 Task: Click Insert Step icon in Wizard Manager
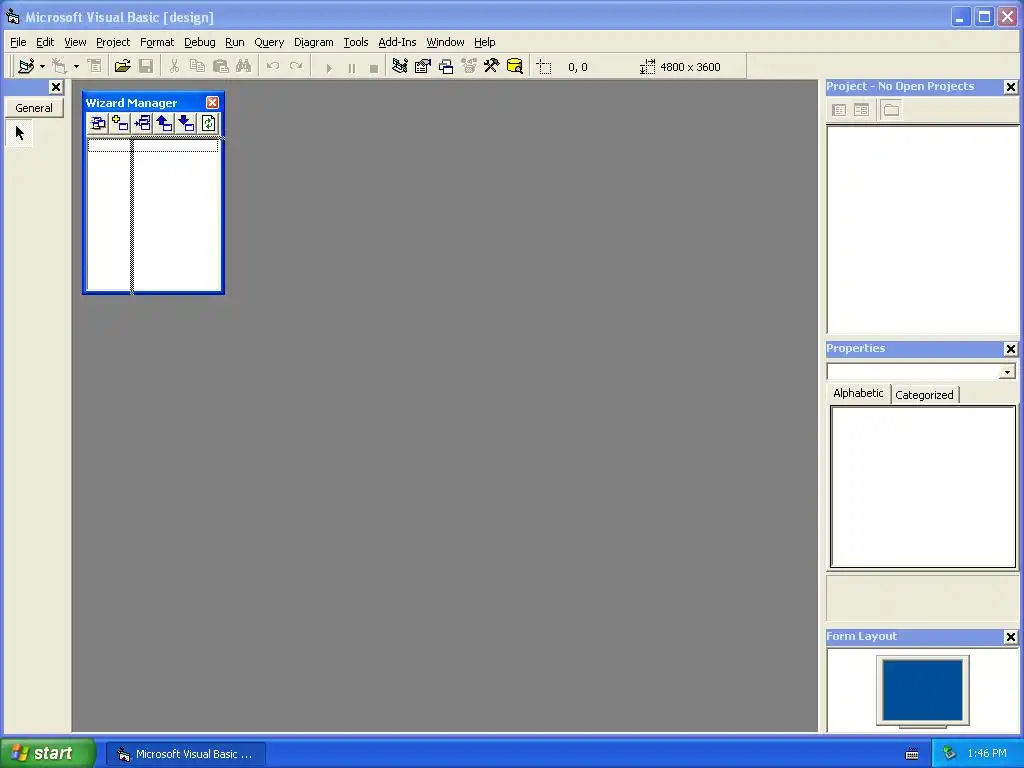click(x=142, y=123)
